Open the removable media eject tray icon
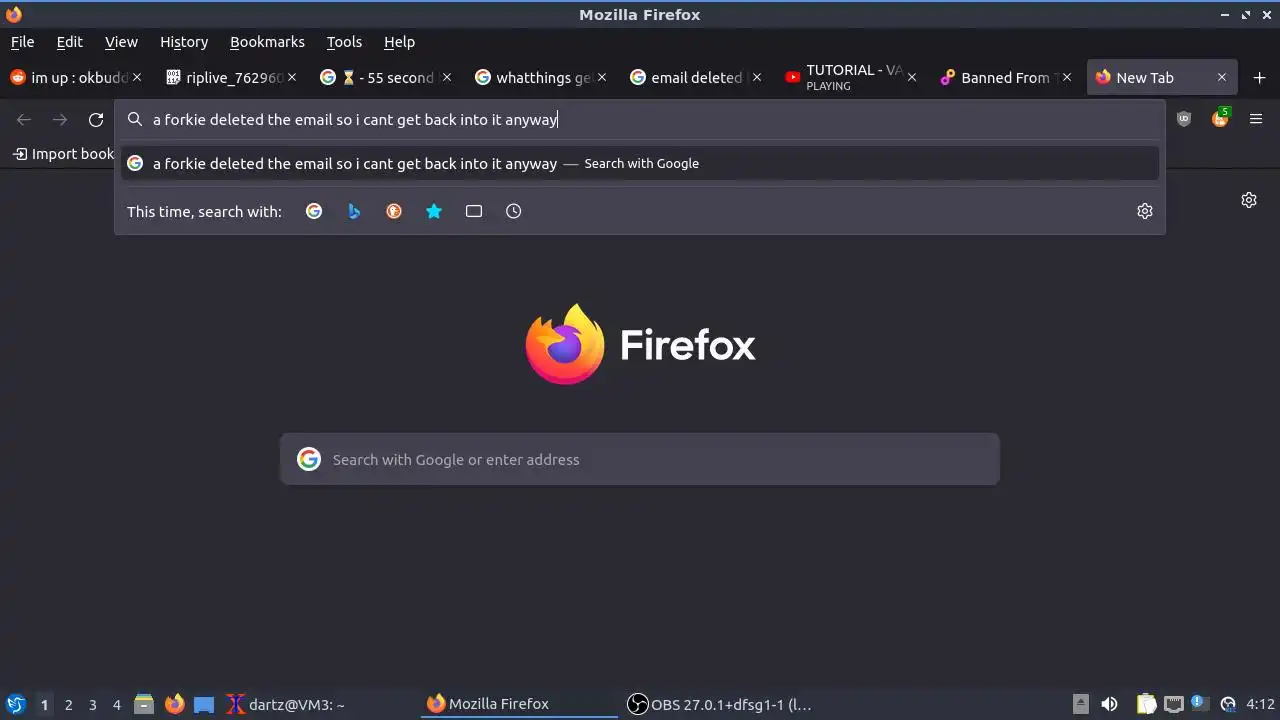 tap(1081, 704)
